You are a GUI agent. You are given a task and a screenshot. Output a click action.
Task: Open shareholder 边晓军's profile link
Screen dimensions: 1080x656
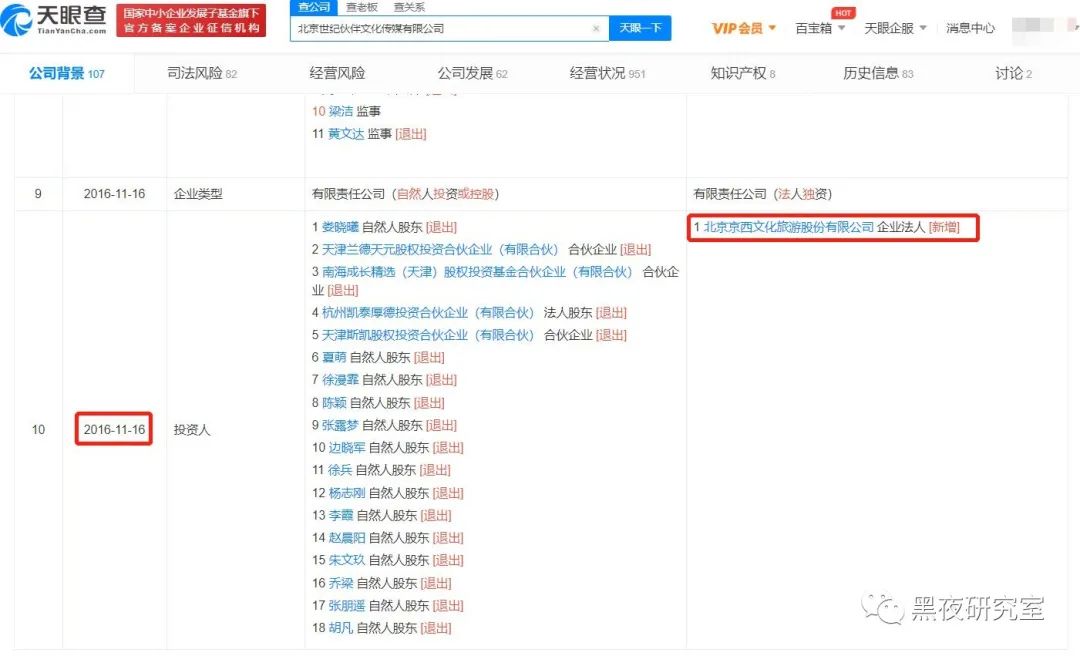pos(346,448)
